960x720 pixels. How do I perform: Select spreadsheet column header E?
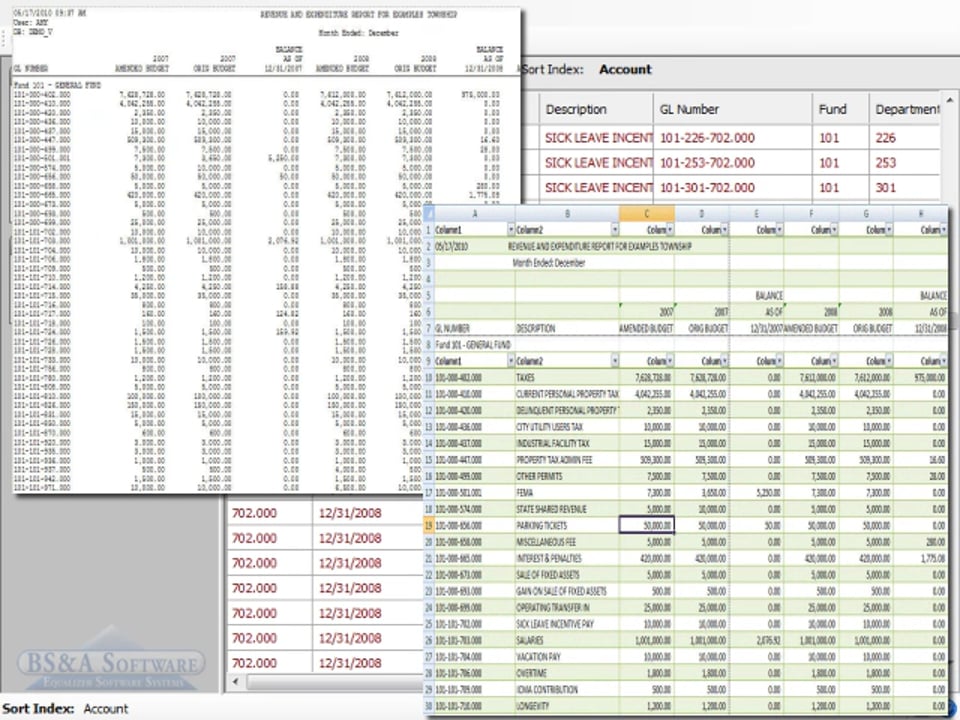coord(756,214)
